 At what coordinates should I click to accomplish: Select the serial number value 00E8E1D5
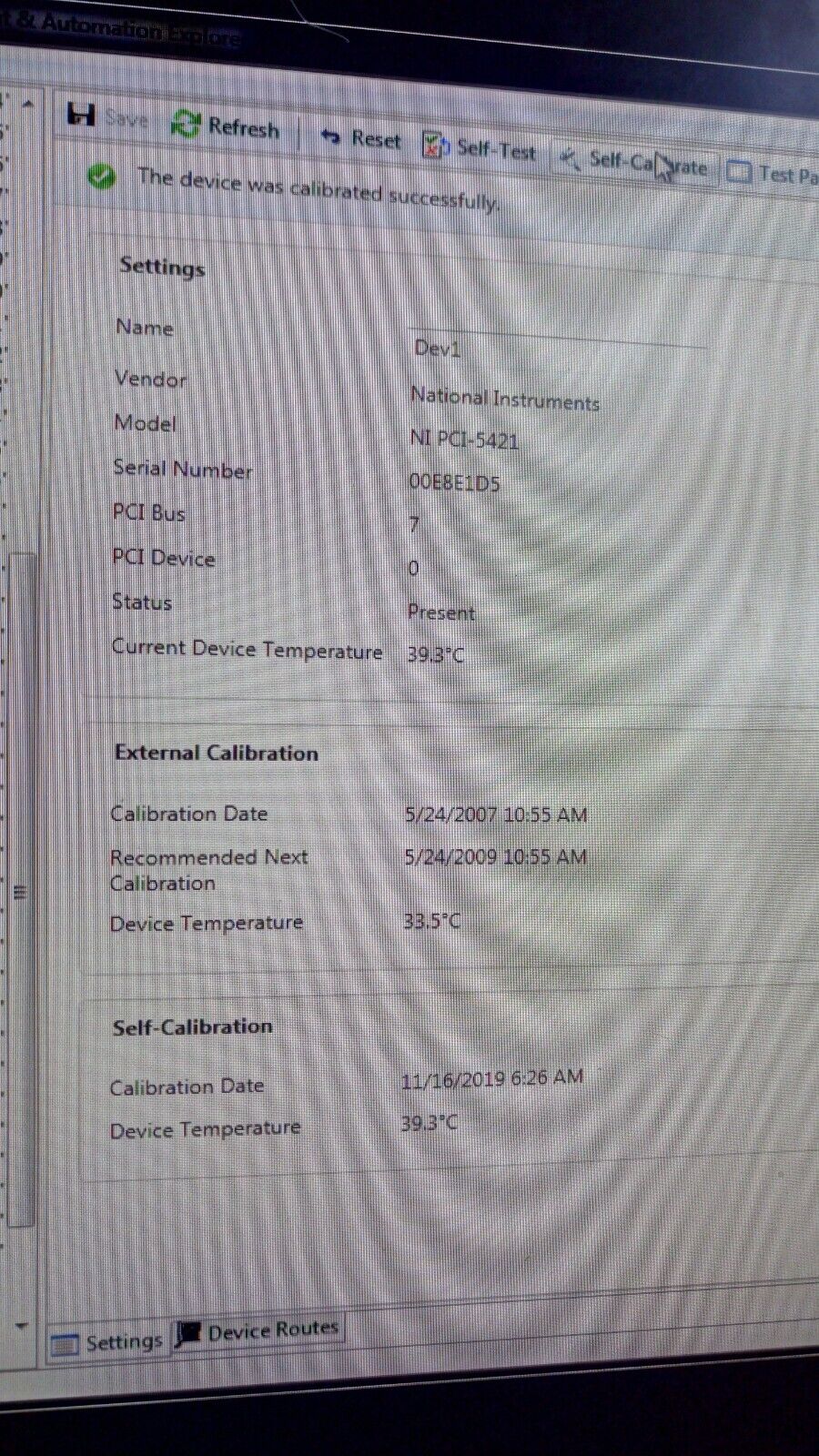(454, 482)
